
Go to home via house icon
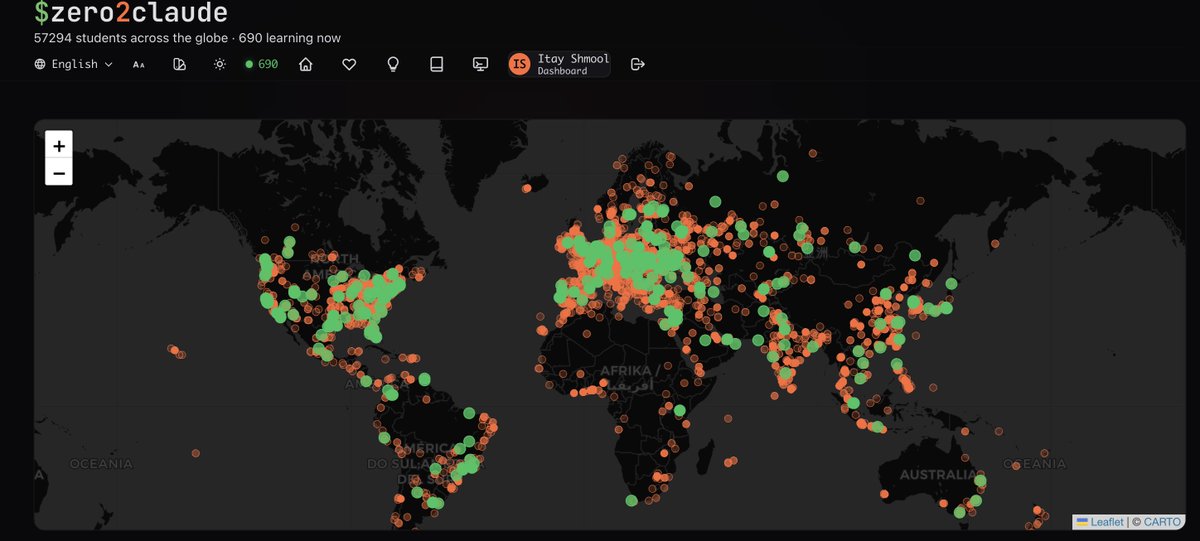306,64
